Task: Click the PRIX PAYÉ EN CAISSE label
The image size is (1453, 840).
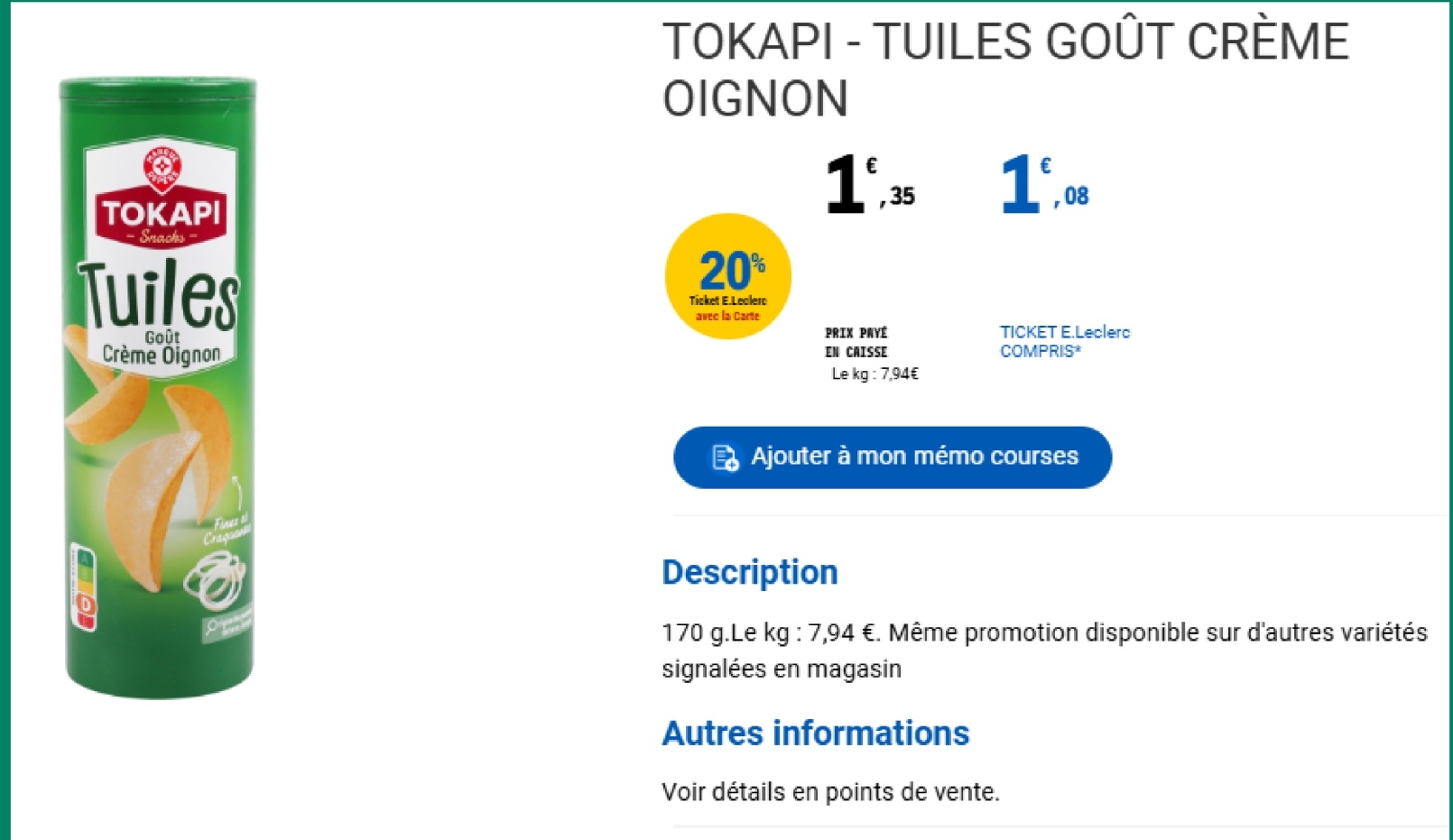Action: pos(856,343)
